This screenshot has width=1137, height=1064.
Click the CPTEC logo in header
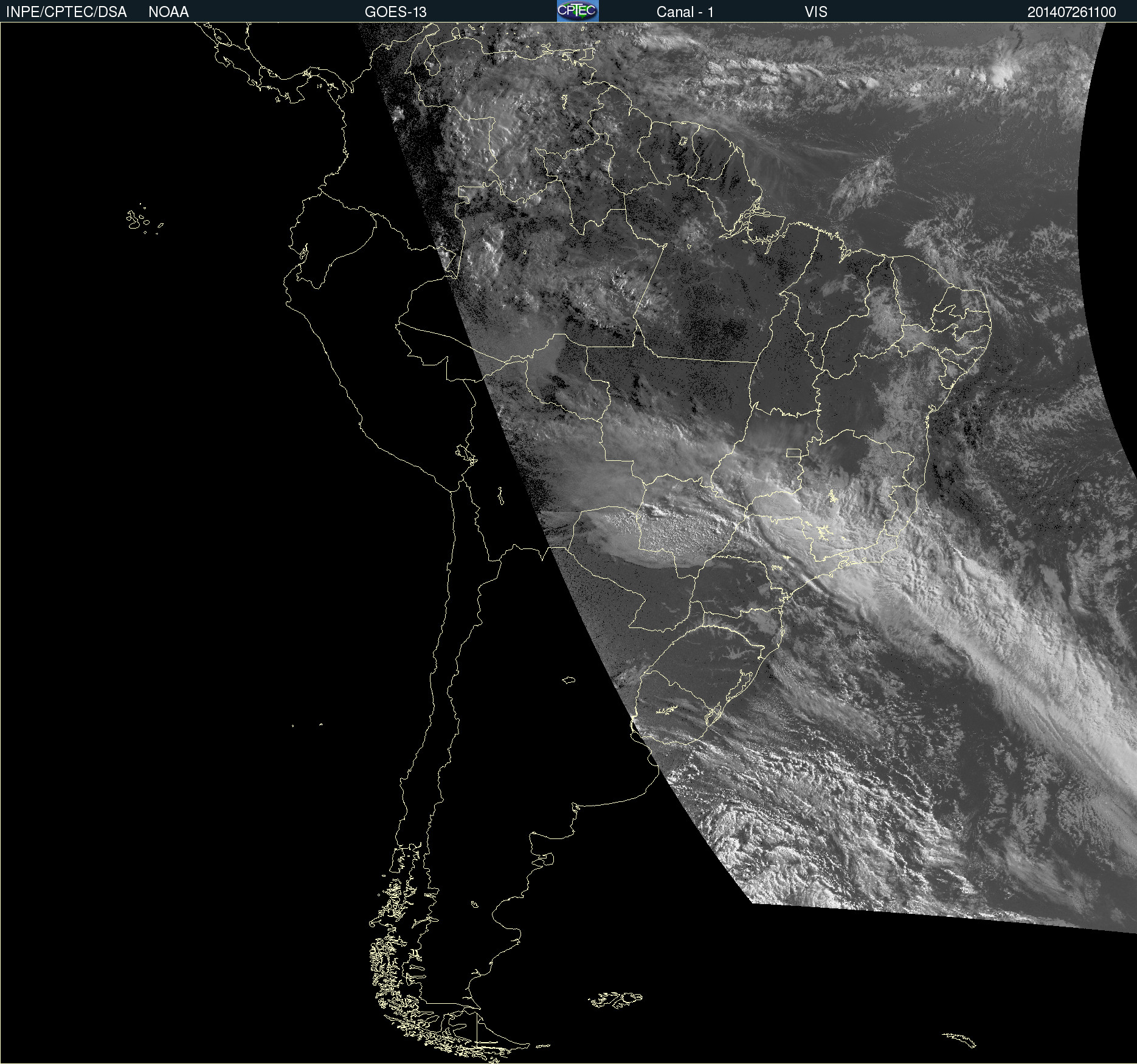coord(578,11)
